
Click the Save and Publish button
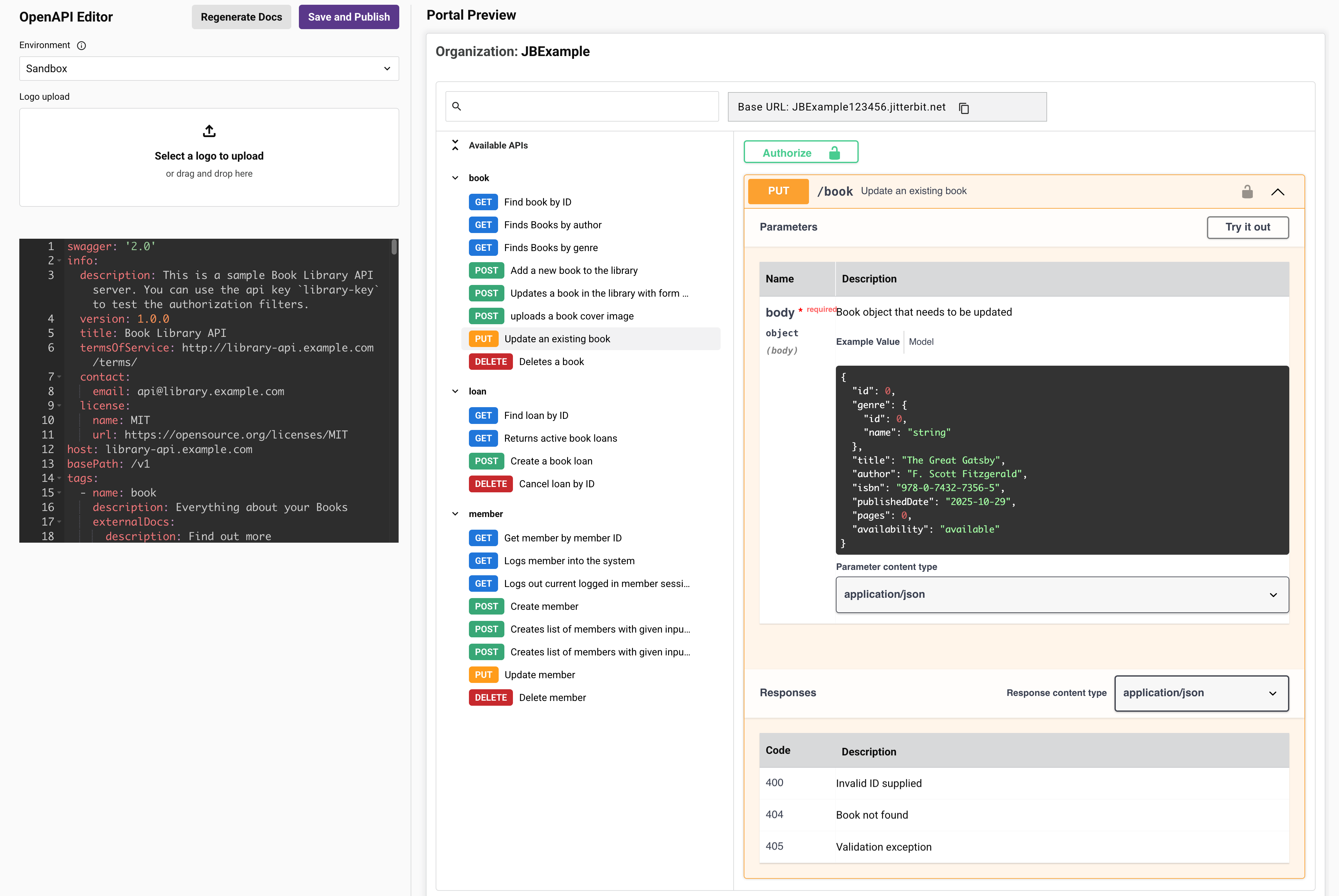(x=349, y=16)
